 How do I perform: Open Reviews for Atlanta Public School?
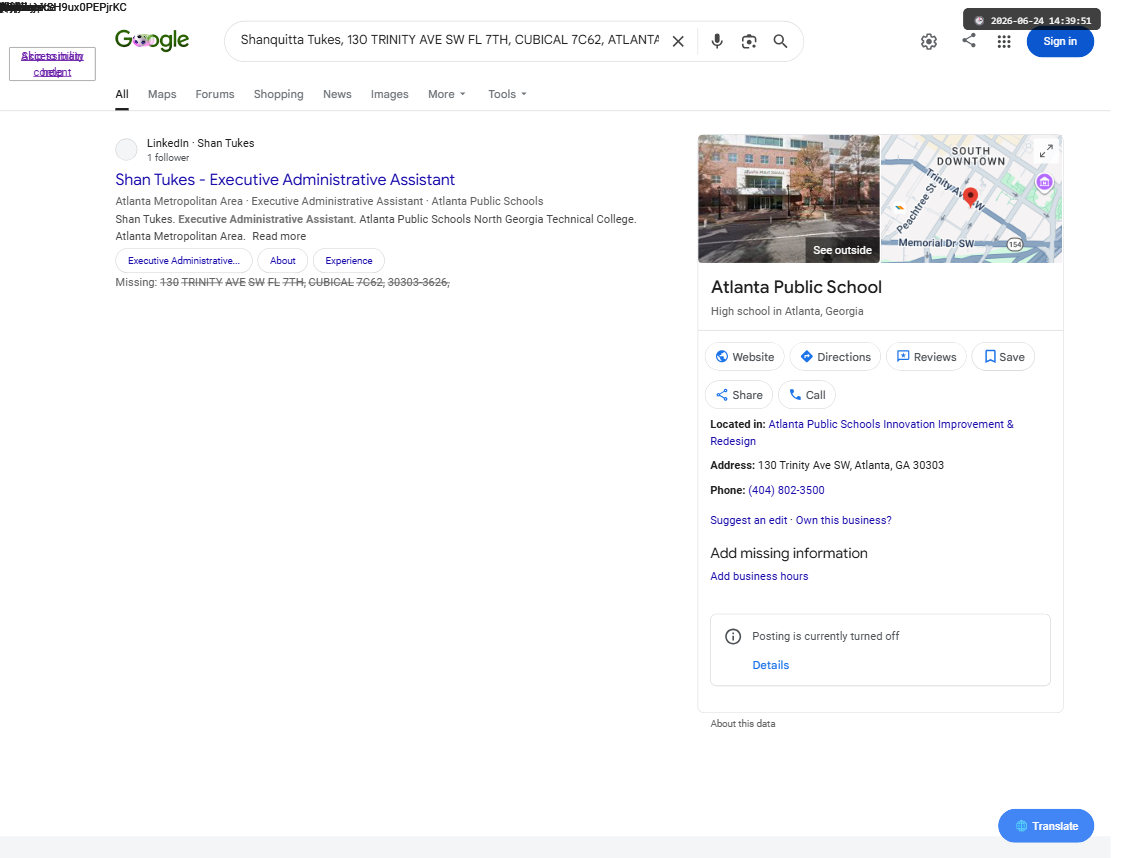926,356
